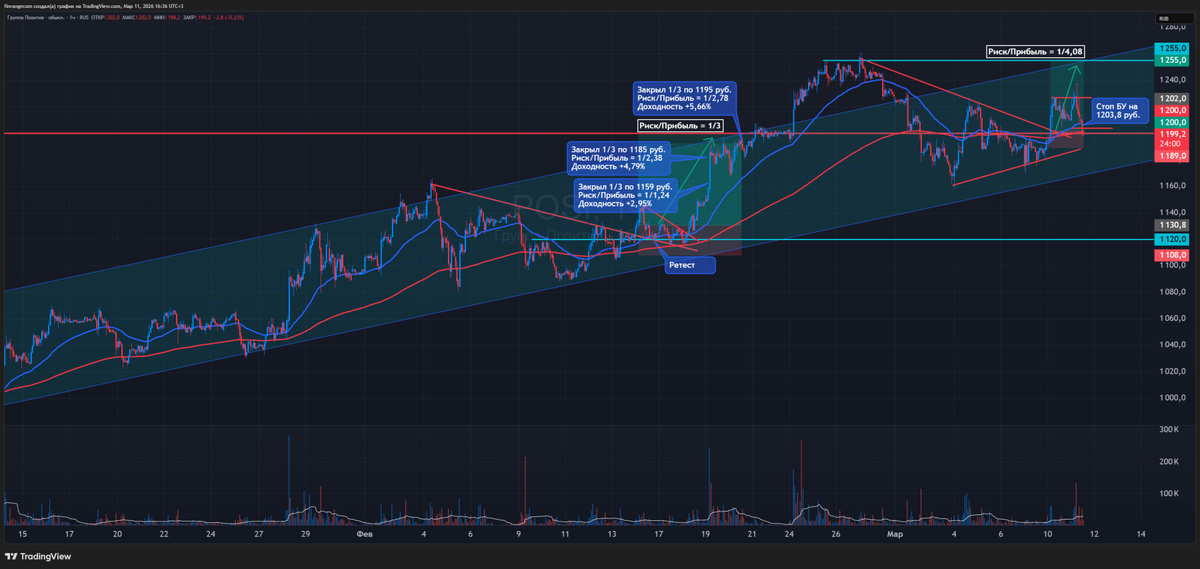Viewport: 1200px width, 569px height.
Task: Click the 1 040,0 price scale value
Action: click(x=1172, y=345)
